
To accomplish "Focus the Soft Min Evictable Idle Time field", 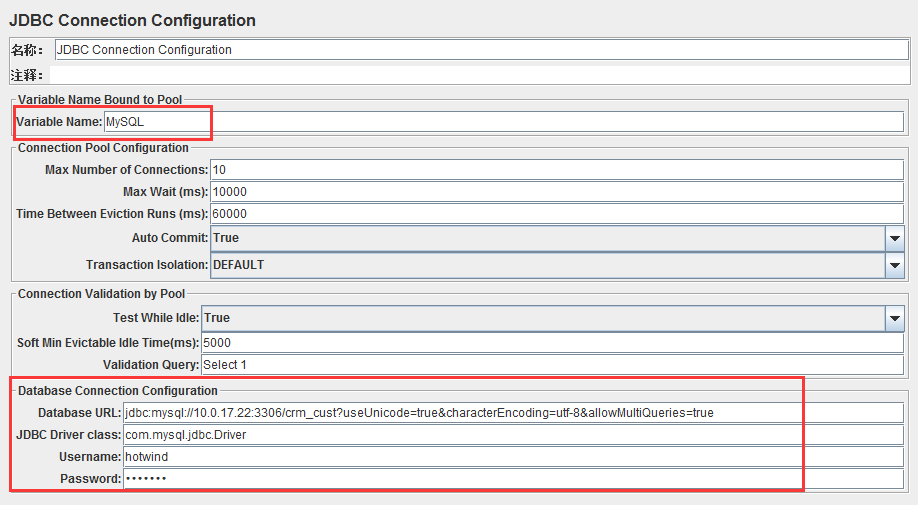I will pos(553,343).
